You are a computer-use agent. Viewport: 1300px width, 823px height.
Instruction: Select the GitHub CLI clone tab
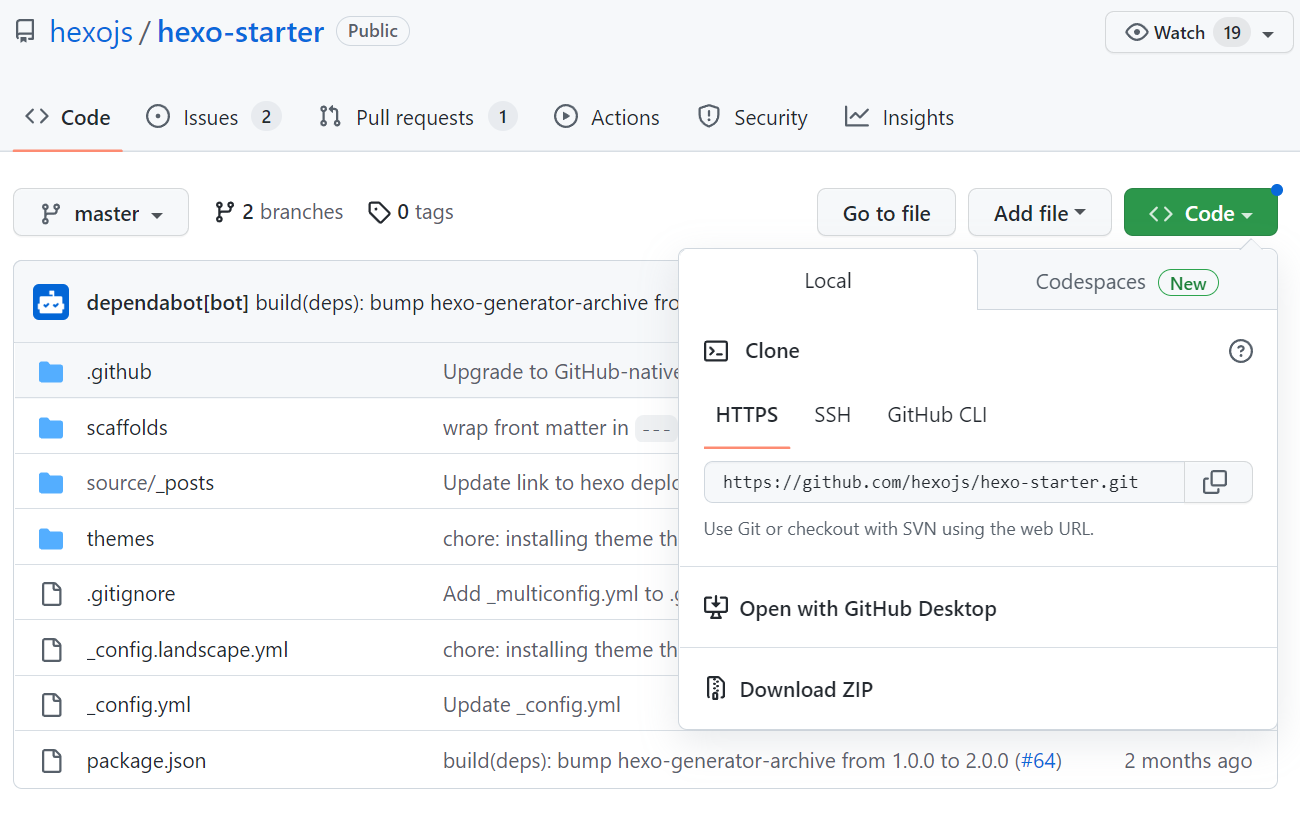(x=937, y=415)
